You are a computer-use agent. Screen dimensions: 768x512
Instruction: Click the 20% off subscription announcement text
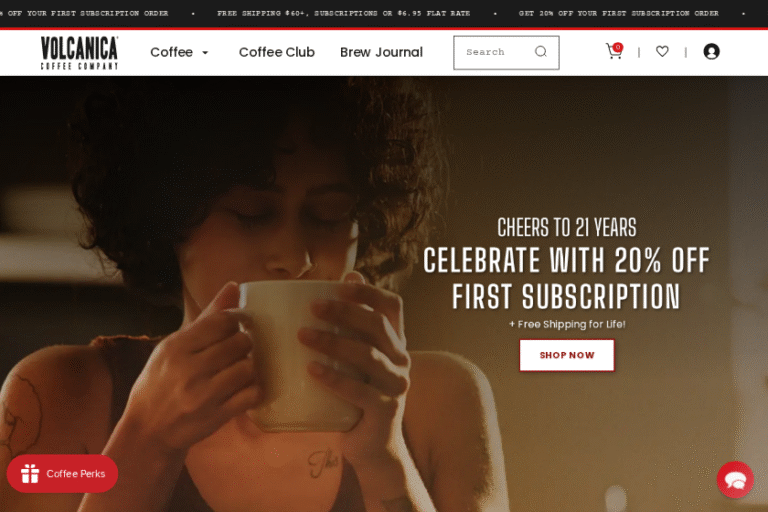[619, 13]
